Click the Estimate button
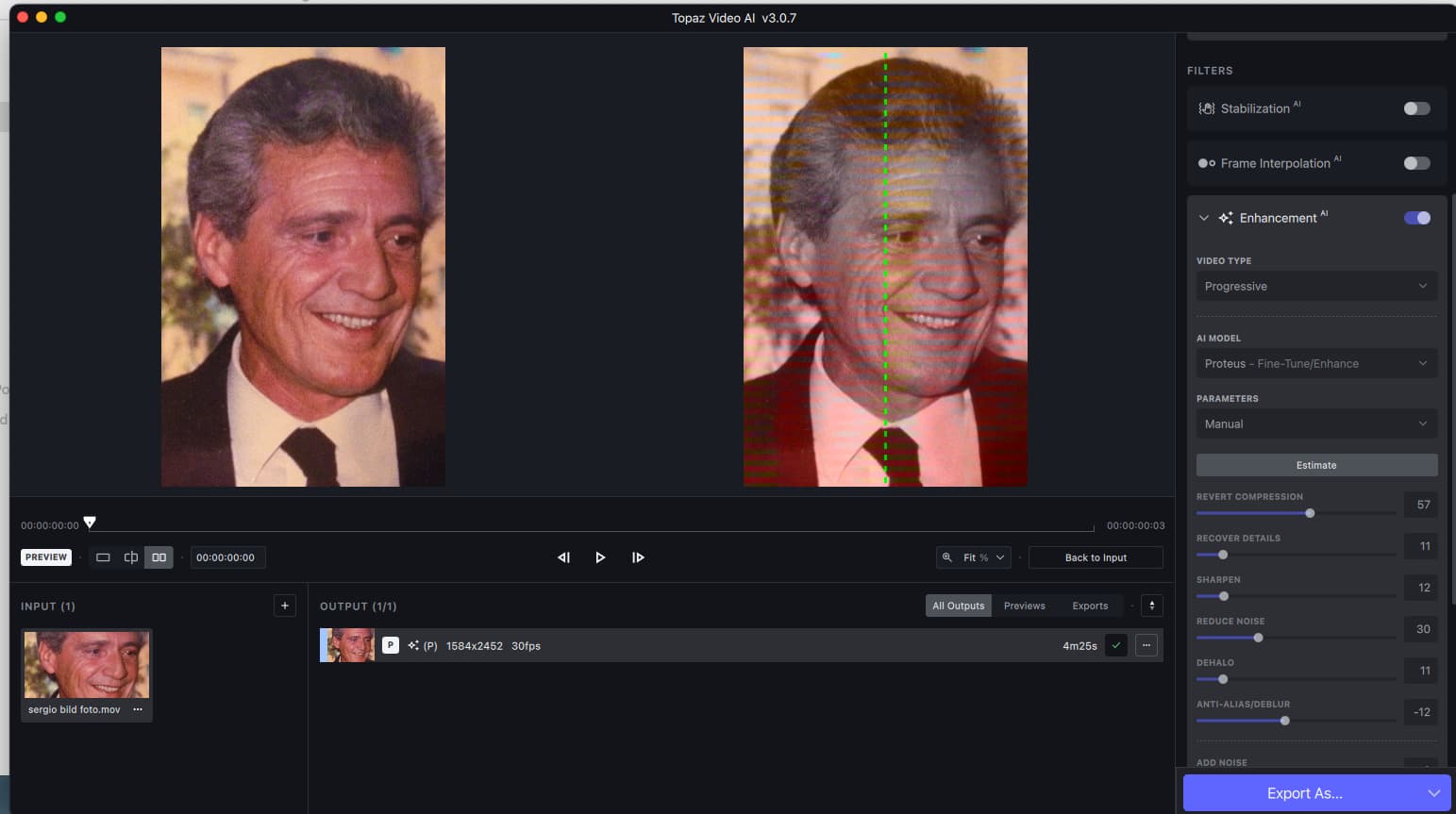Viewport: 1456px width, 814px height. pyautogui.click(x=1315, y=465)
